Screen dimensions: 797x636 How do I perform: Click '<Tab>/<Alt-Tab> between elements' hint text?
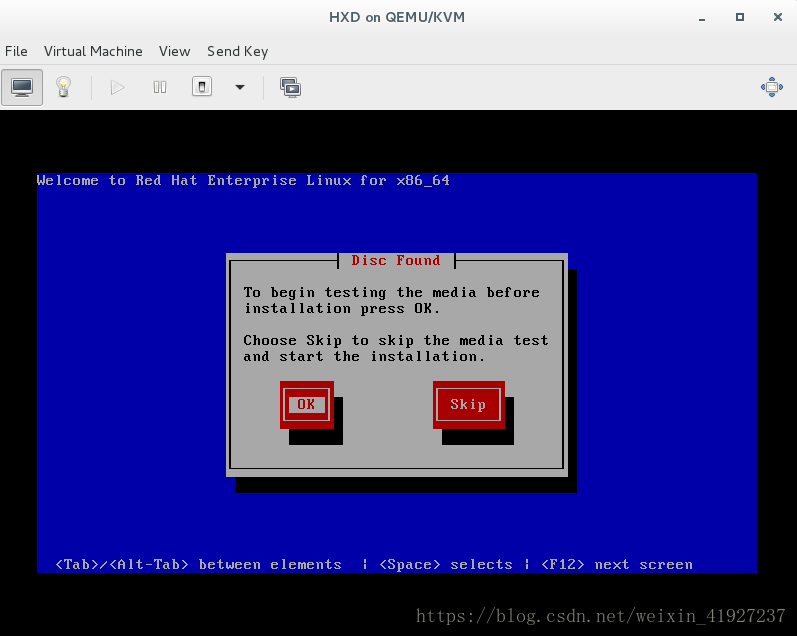click(198, 564)
